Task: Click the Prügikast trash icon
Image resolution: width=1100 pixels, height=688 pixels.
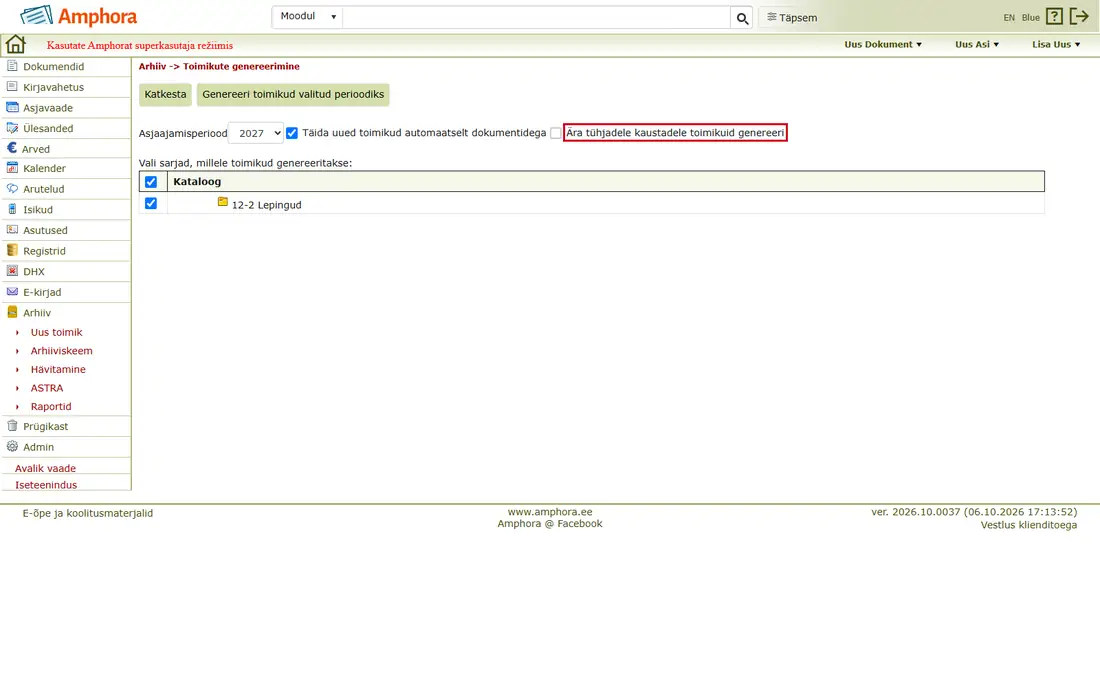Action: 12,426
